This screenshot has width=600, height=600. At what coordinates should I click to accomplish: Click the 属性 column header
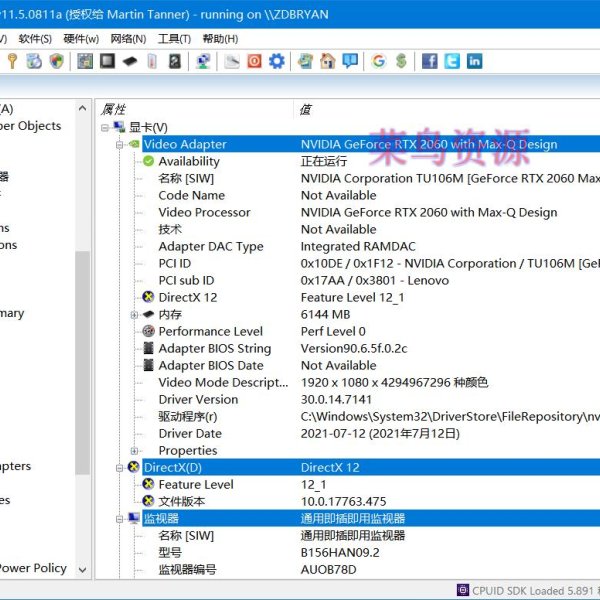point(194,109)
